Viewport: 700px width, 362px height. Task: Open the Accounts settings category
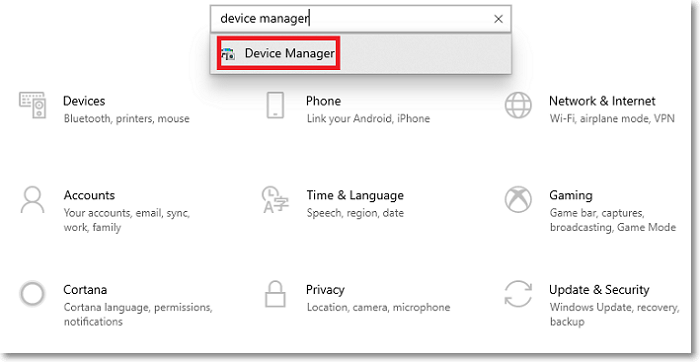point(89,196)
